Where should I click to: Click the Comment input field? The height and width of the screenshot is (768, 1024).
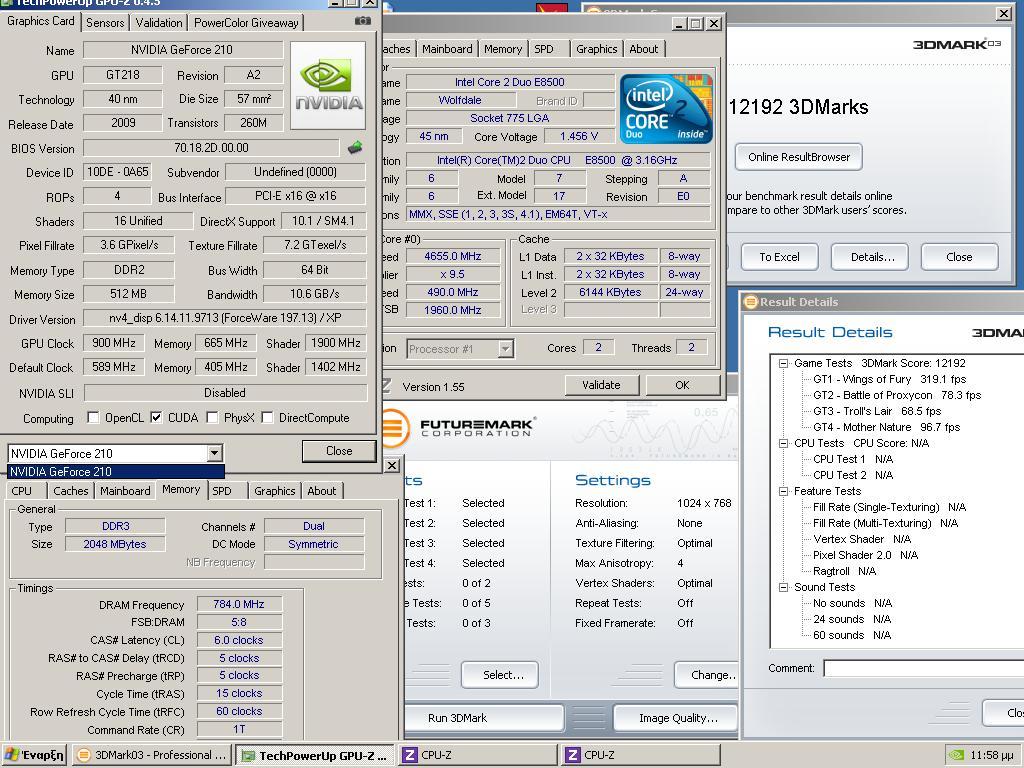[x=923, y=668]
